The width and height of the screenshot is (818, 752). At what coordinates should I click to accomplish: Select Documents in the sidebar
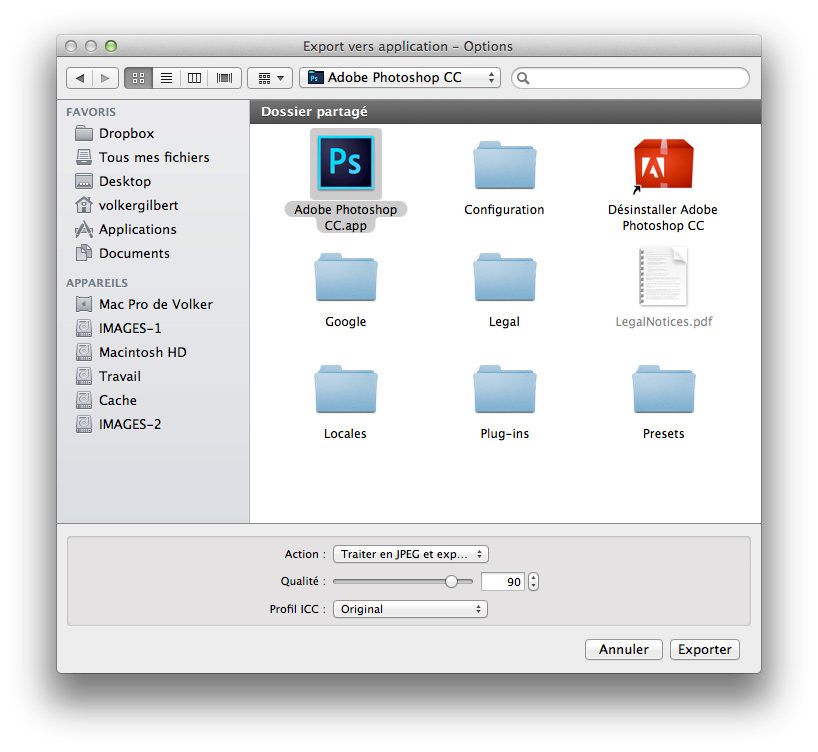123,254
